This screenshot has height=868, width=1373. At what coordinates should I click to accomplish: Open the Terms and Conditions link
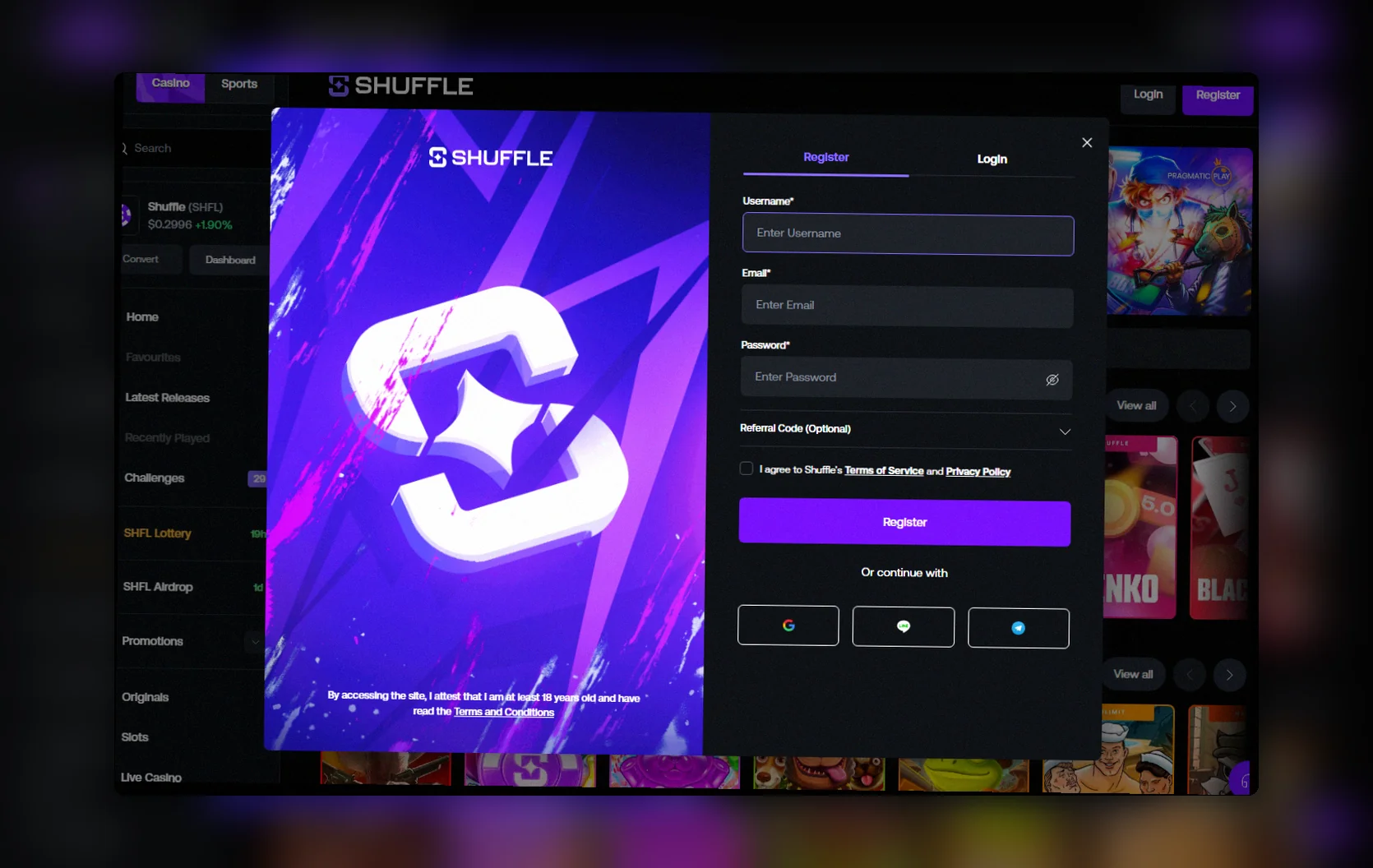tap(504, 712)
